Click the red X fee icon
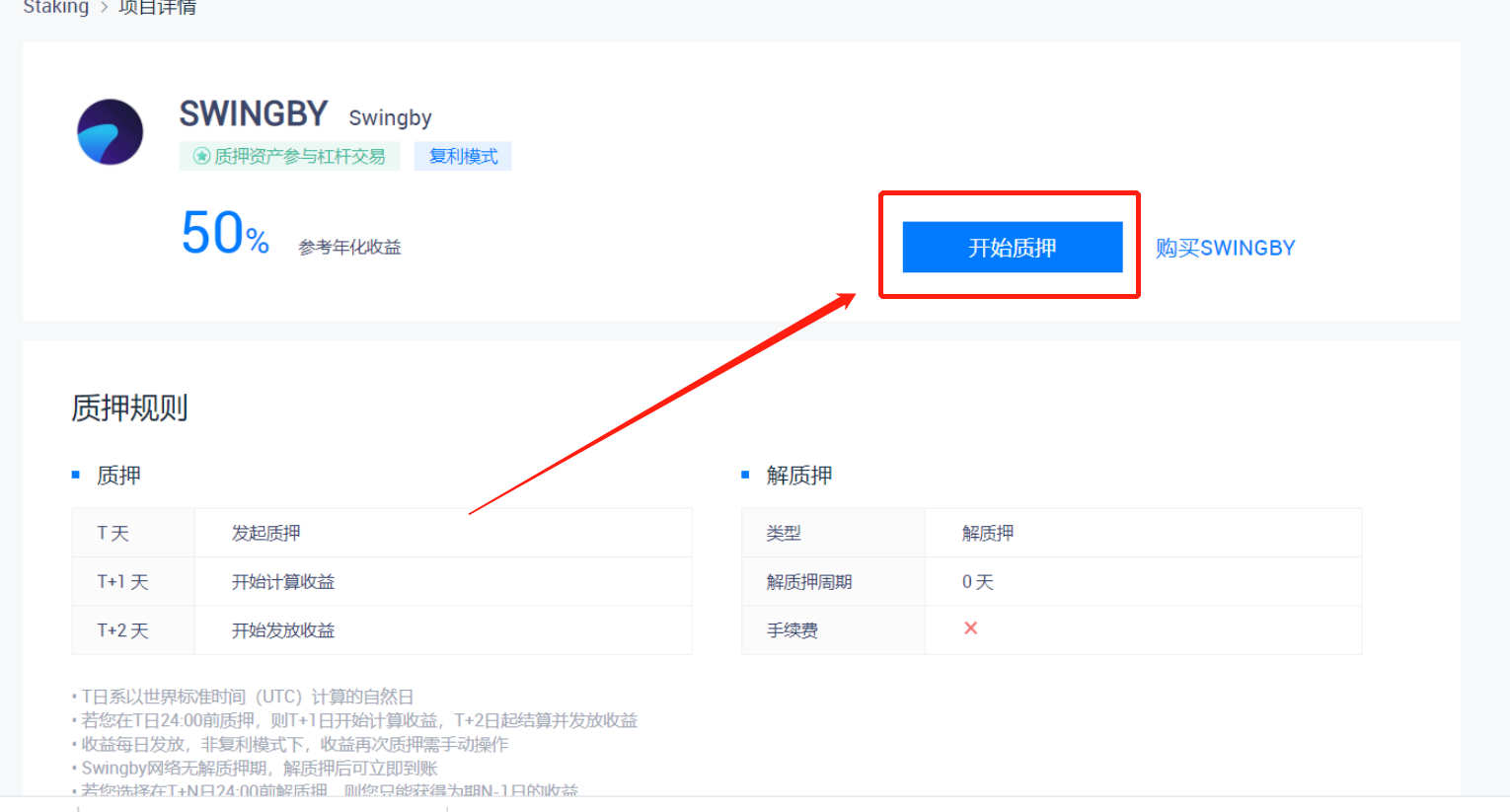Screen dimensions: 1510x812 click(x=971, y=628)
